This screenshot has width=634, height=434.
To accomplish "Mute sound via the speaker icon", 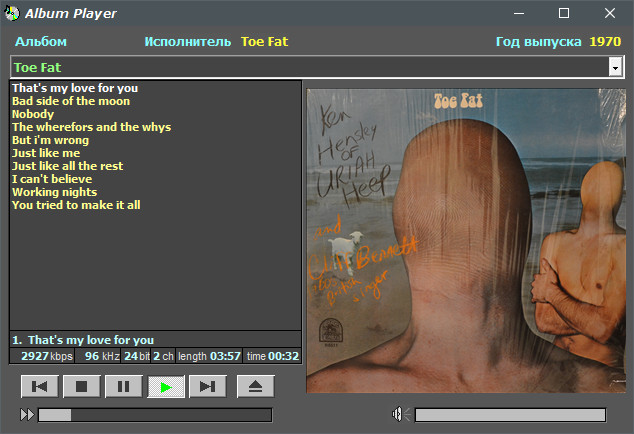I will [400, 414].
